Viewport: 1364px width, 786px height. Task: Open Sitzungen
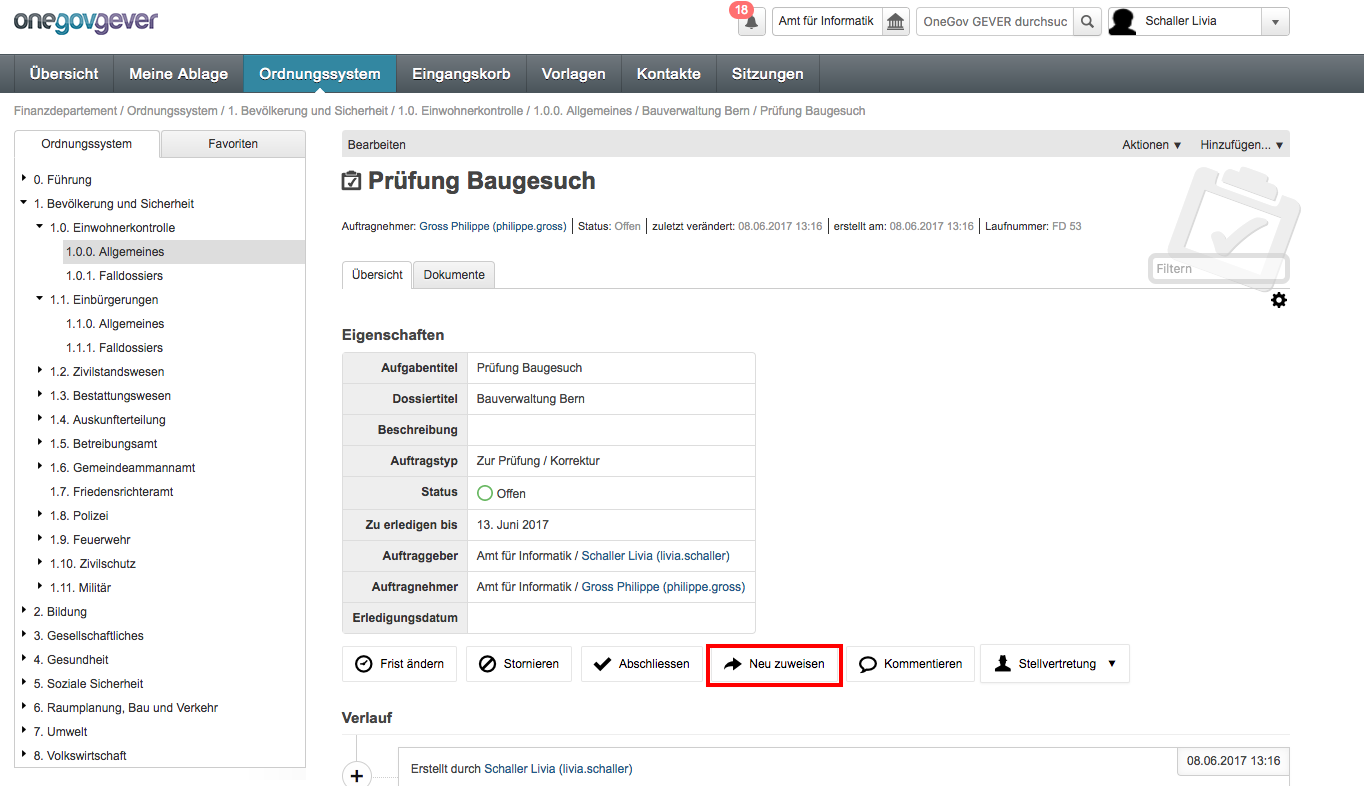tap(767, 74)
